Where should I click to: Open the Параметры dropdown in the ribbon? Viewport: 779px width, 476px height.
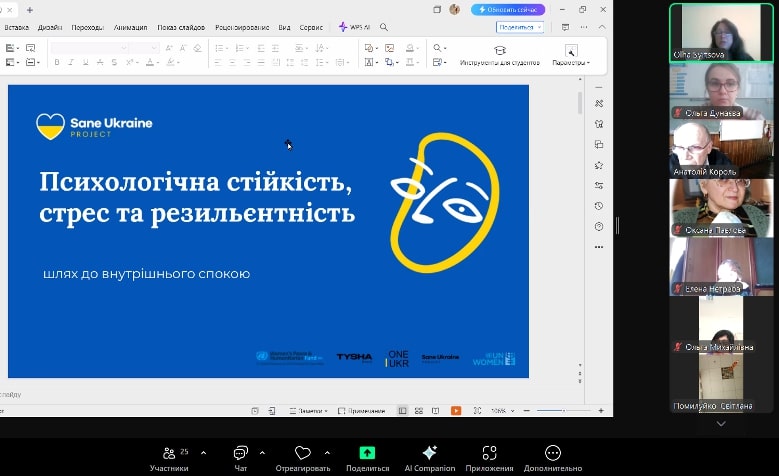pos(571,55)
